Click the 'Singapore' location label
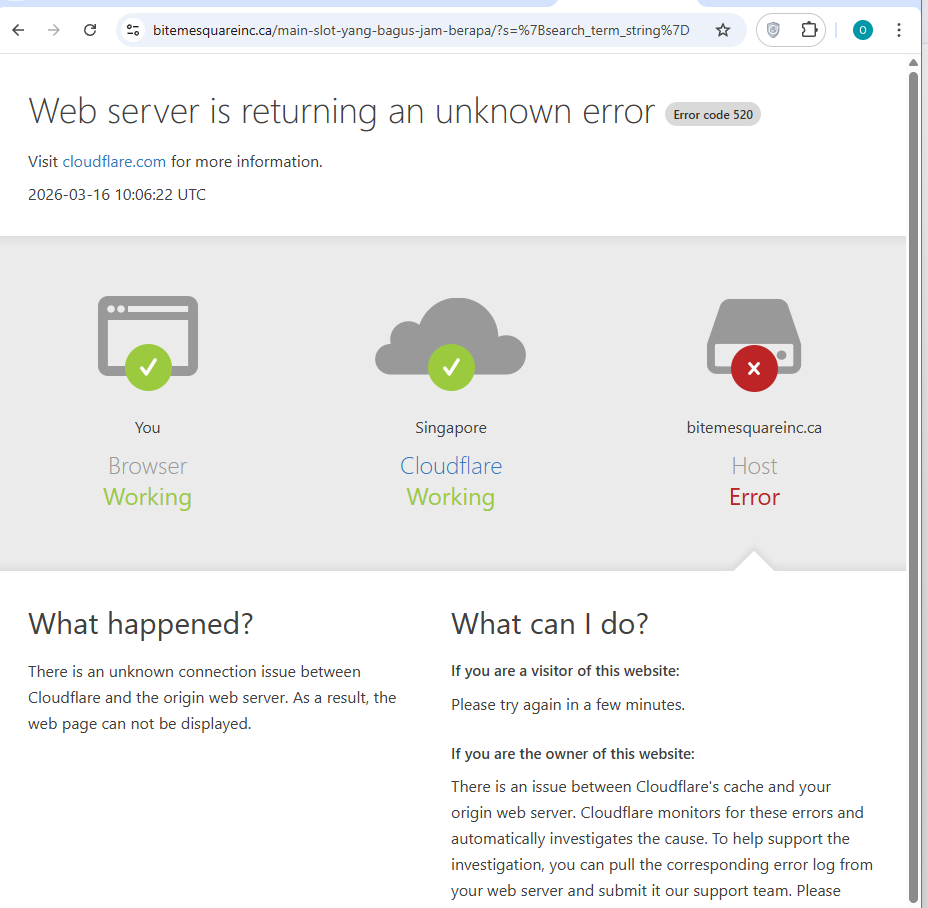This screenshot has width=928, height=908. 451,428
